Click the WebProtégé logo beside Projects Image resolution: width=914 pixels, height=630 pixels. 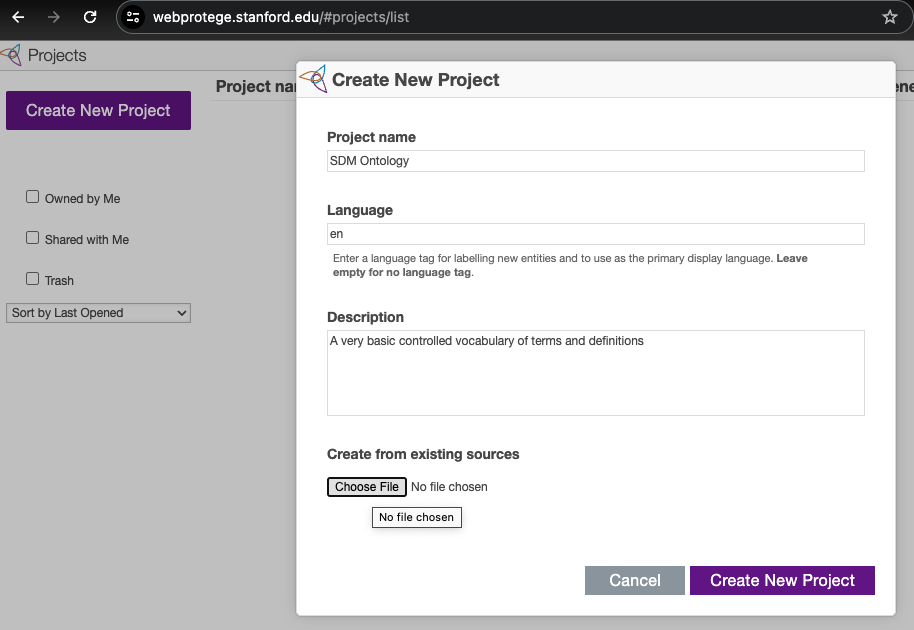click(x=11, y=55)
